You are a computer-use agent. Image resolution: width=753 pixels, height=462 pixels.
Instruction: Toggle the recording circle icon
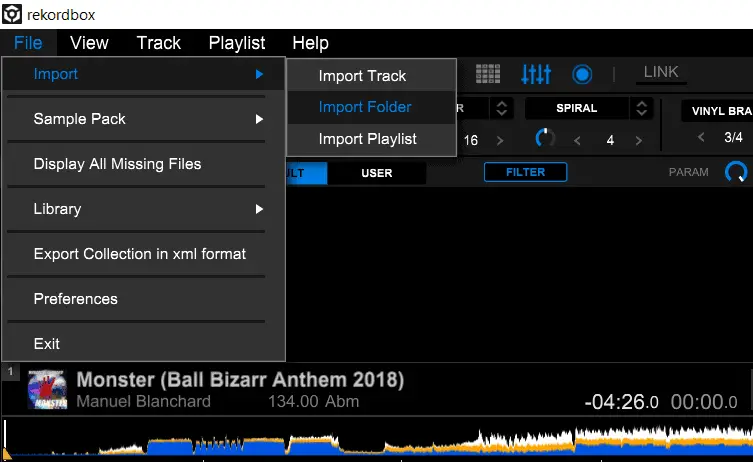tap(582, 74)
